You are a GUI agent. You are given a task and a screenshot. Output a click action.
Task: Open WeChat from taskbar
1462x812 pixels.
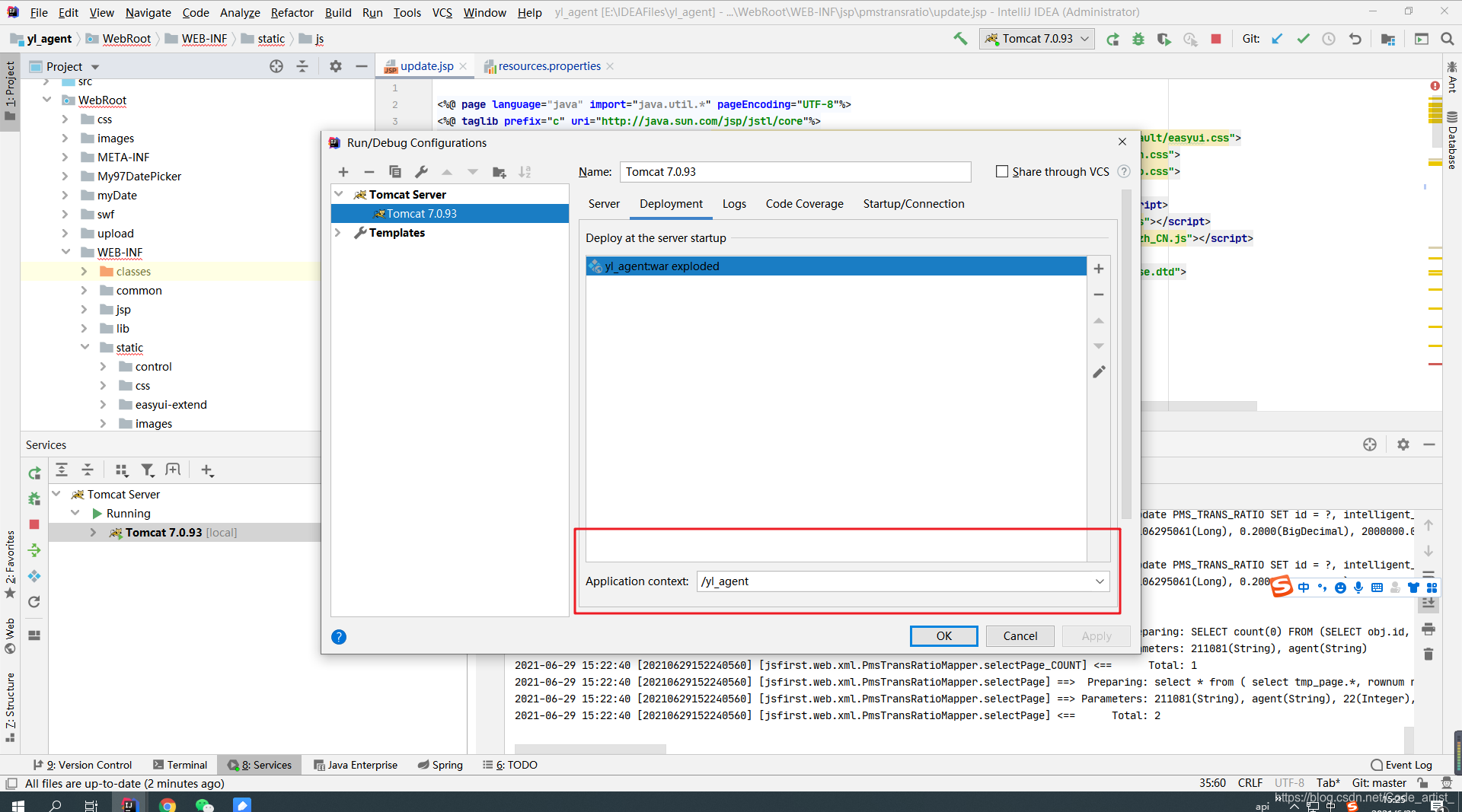204,804
